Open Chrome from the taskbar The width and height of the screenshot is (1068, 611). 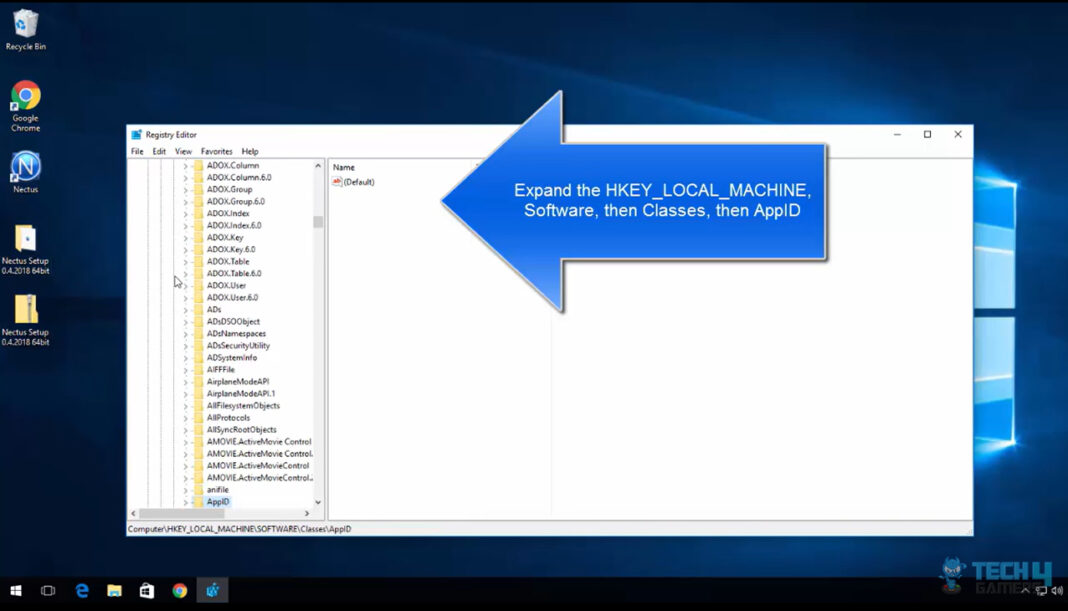click(179, 591)
